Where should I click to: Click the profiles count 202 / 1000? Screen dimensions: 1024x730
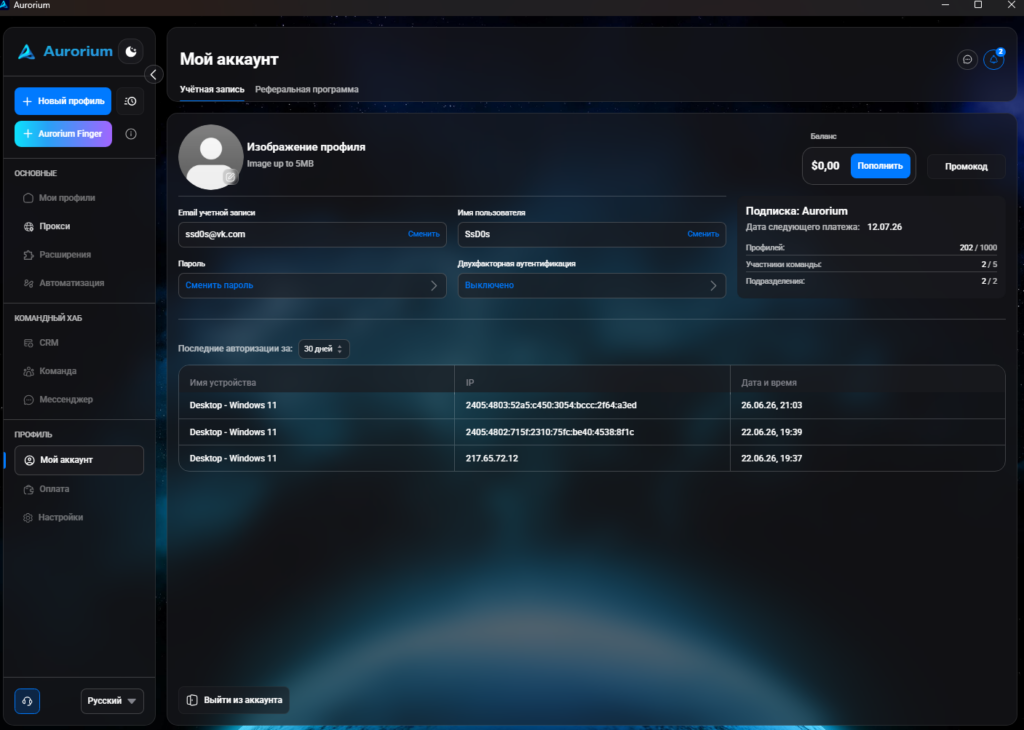click(978, 248)
